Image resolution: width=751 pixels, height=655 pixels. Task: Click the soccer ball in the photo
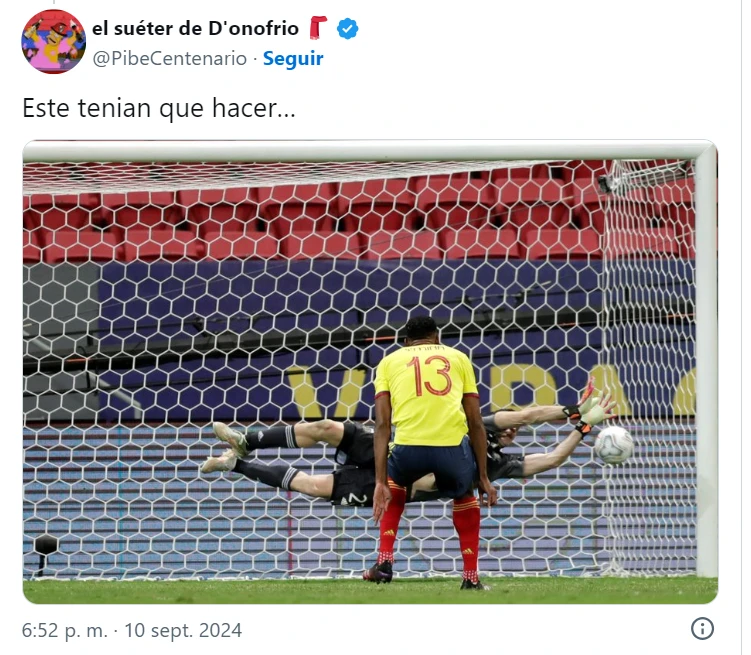point(614,445)
